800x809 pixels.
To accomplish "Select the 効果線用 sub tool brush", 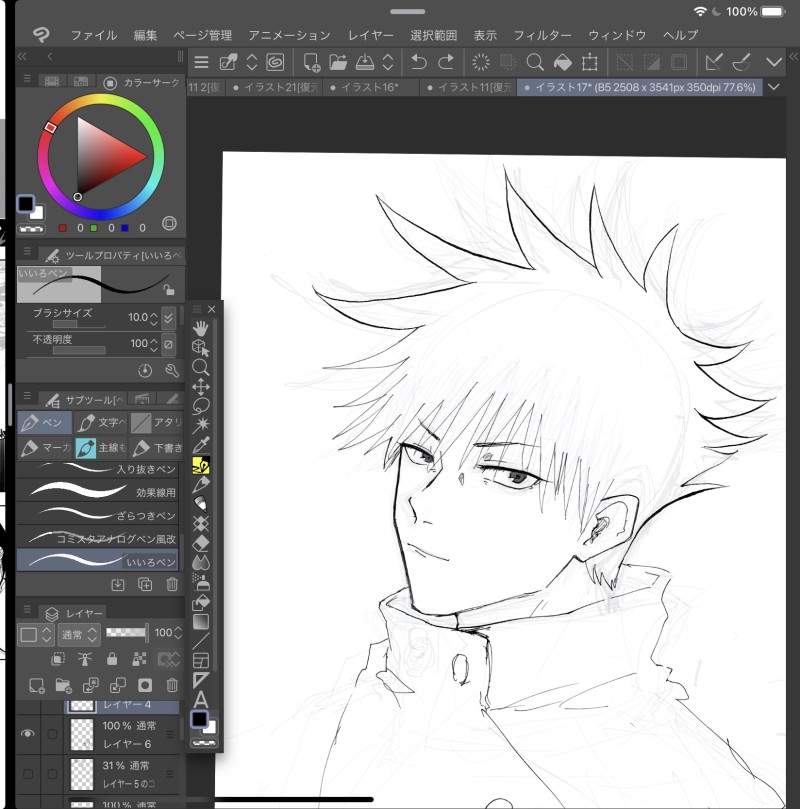I will click(x=98, y=491).
